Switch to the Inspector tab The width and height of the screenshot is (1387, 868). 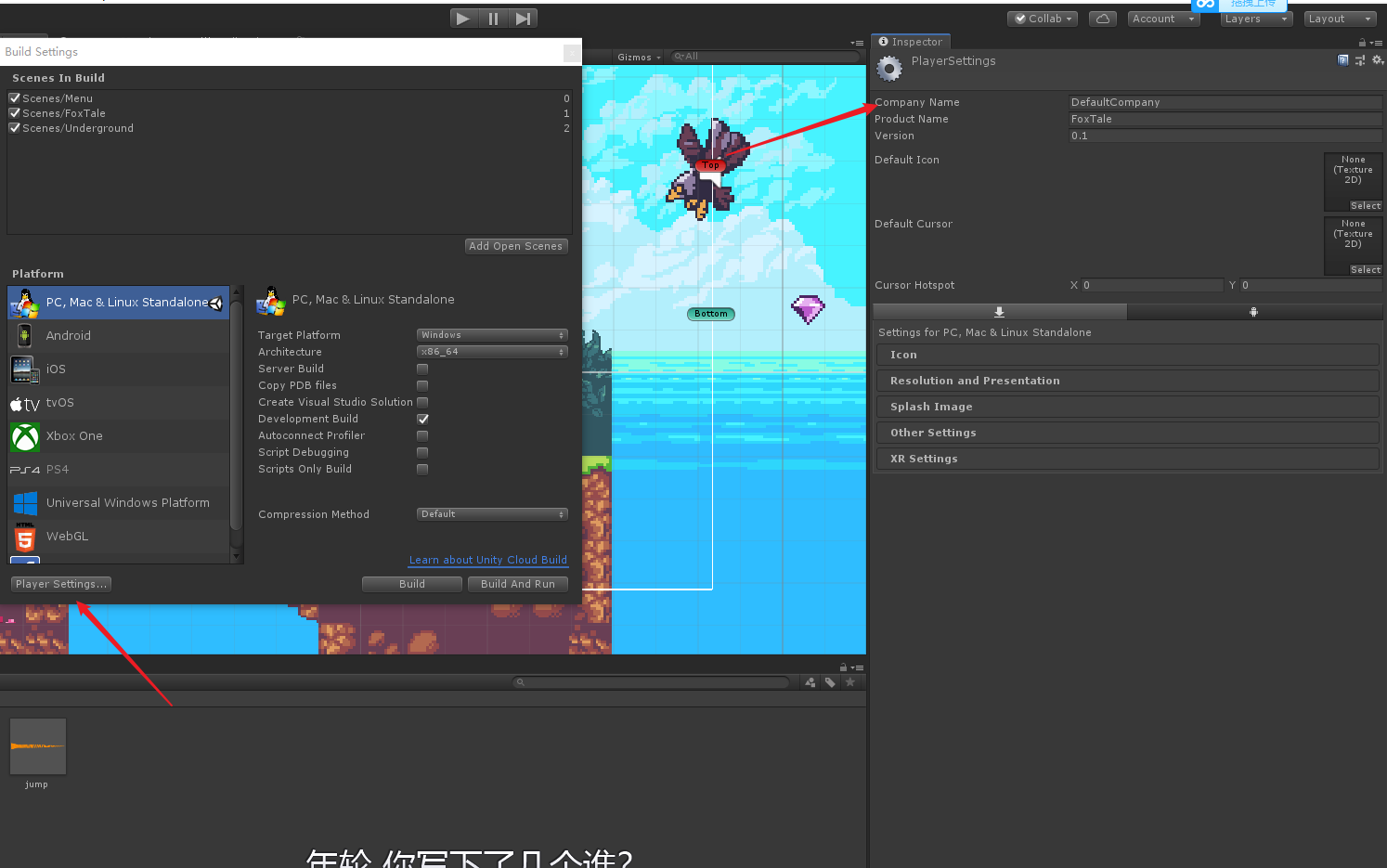(x=911, y=42)
